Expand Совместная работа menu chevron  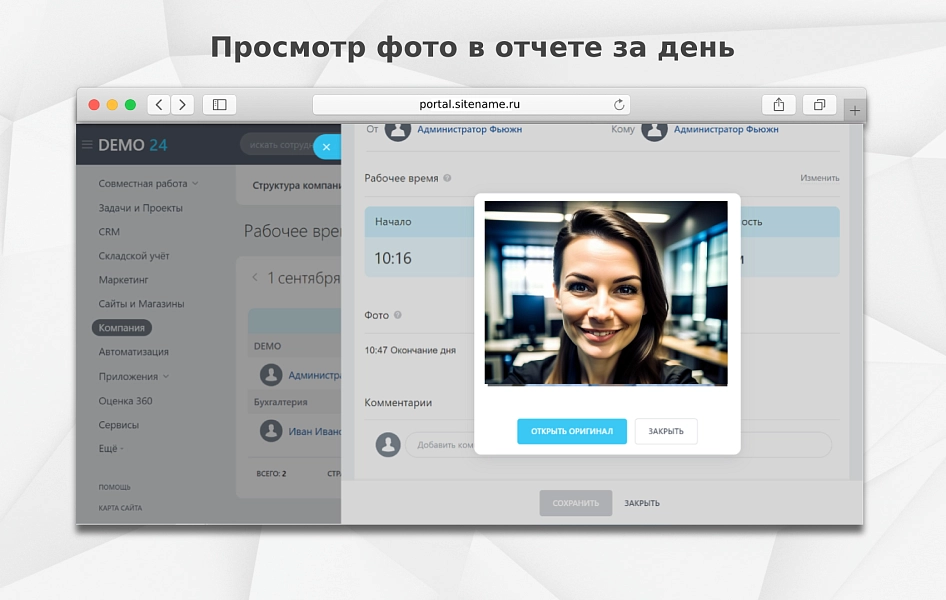tap(195, 183)
